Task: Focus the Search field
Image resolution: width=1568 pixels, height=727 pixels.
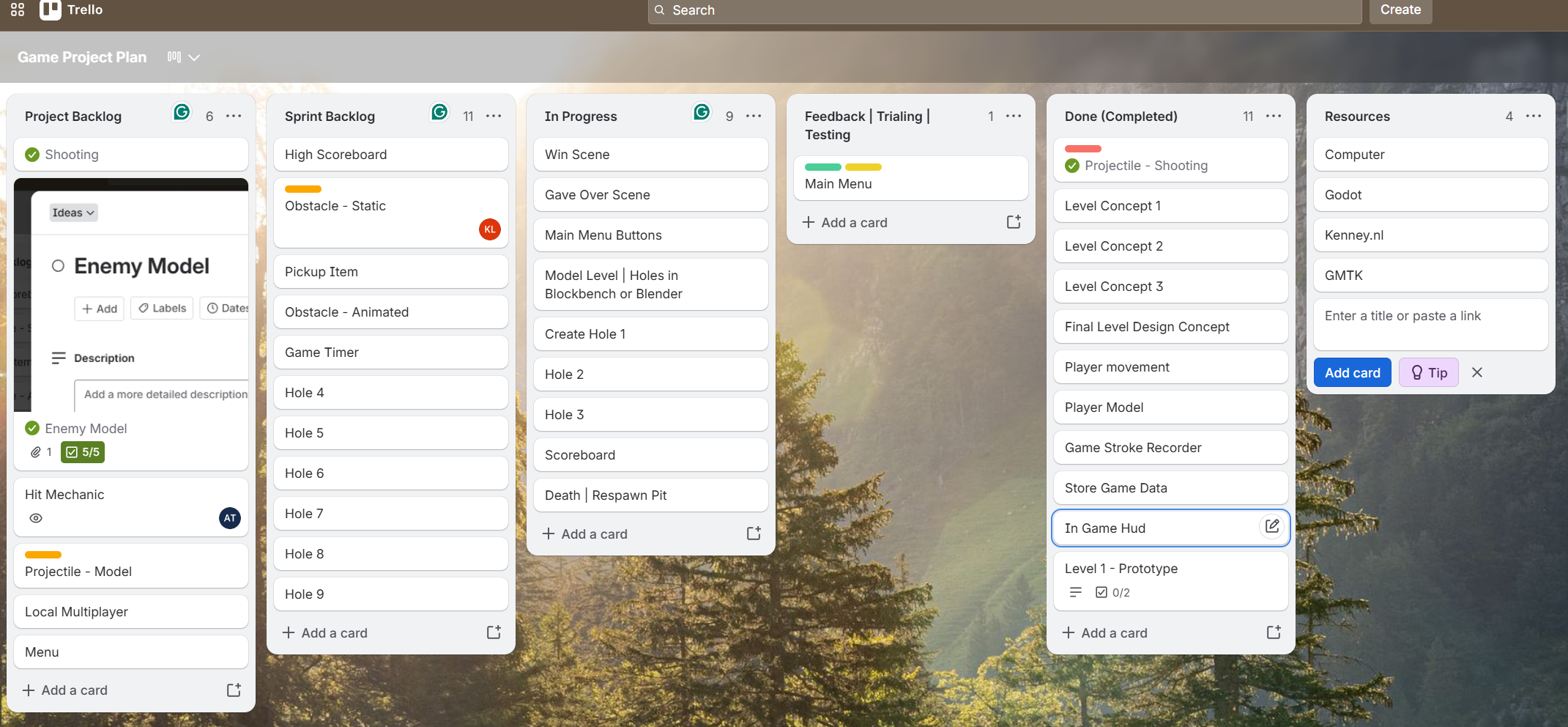Action: 1005,10
